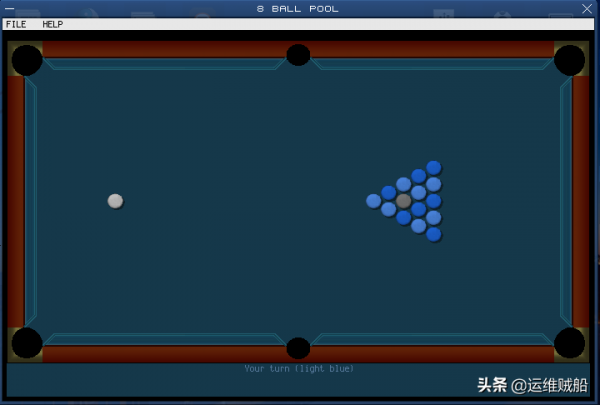Open the window menu button in title bar
The width and height of the screenshot is (600, 405).
[9, 8]
